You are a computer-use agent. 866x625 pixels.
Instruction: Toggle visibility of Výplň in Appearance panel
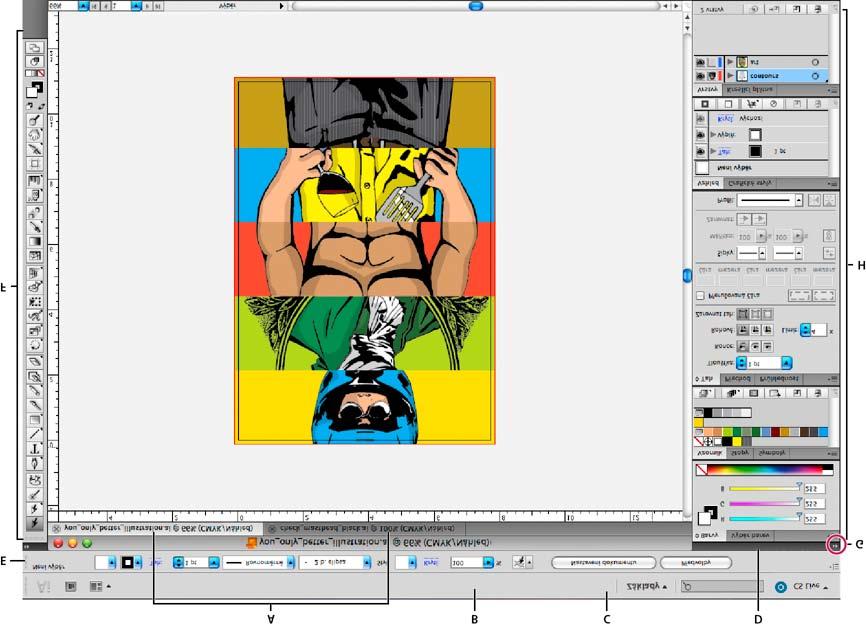click(x=701, y=135)
